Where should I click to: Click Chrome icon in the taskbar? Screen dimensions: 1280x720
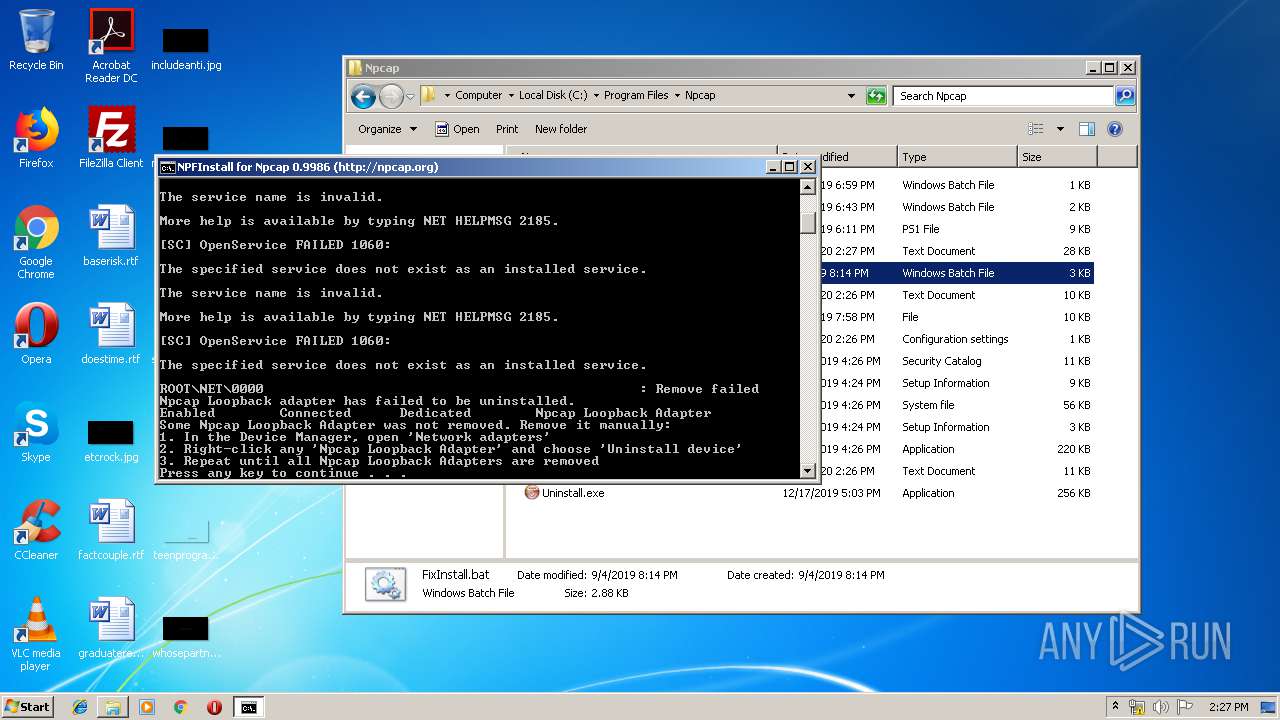point(180,707)
